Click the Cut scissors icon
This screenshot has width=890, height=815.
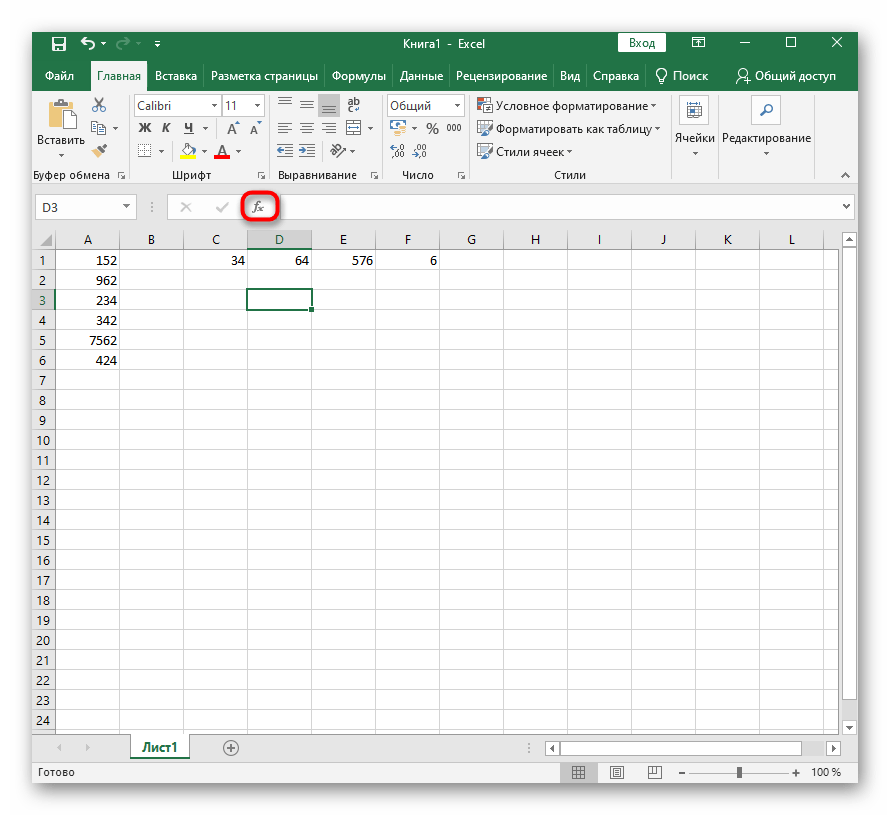tap(99, 104)
